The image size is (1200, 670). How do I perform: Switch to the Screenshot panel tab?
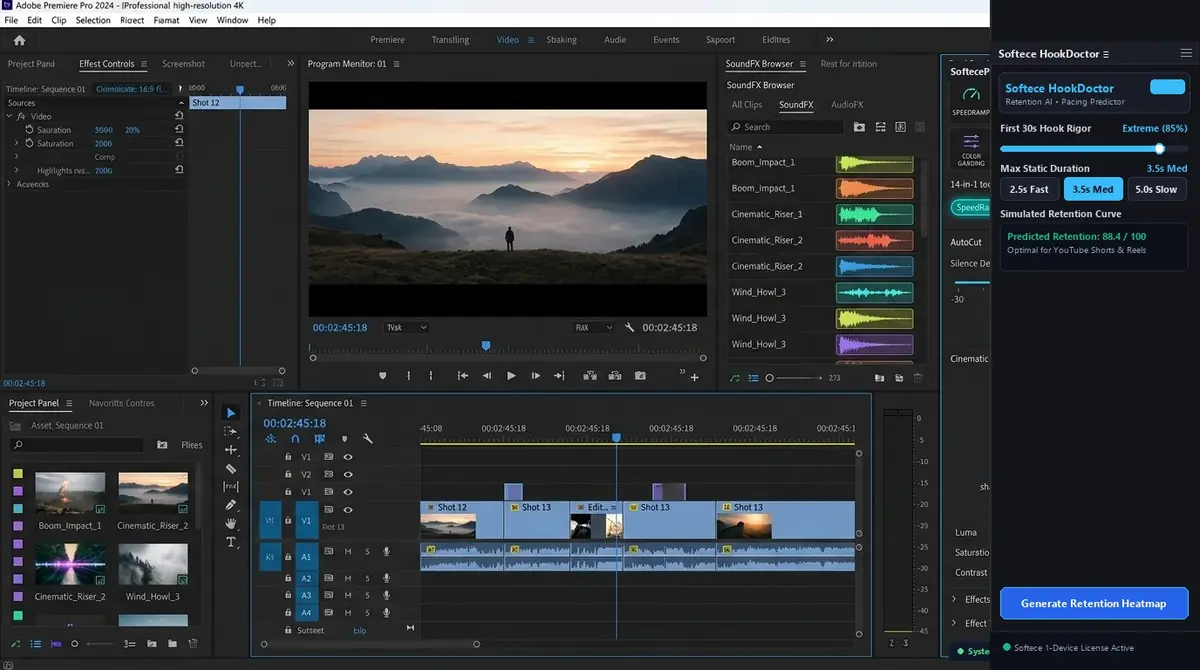click(183, 64)
